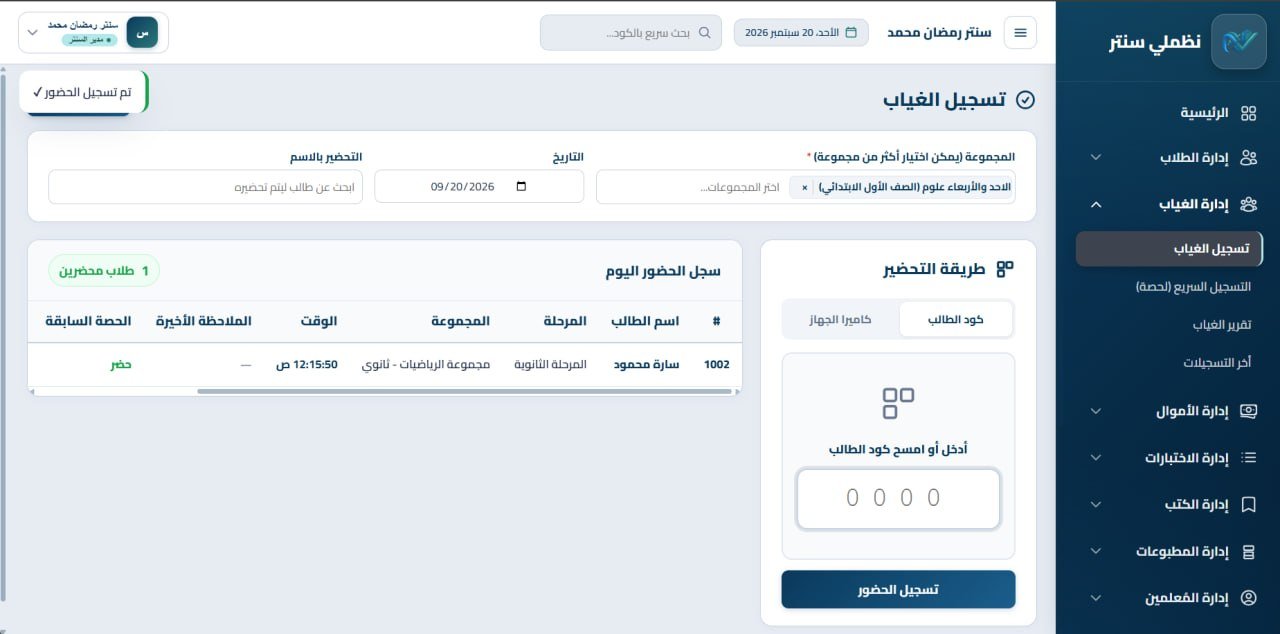The width and height of the screenshot is (1280, 634).
Task: Expand the إدارة الأموال chevron
Action: 1095,411
